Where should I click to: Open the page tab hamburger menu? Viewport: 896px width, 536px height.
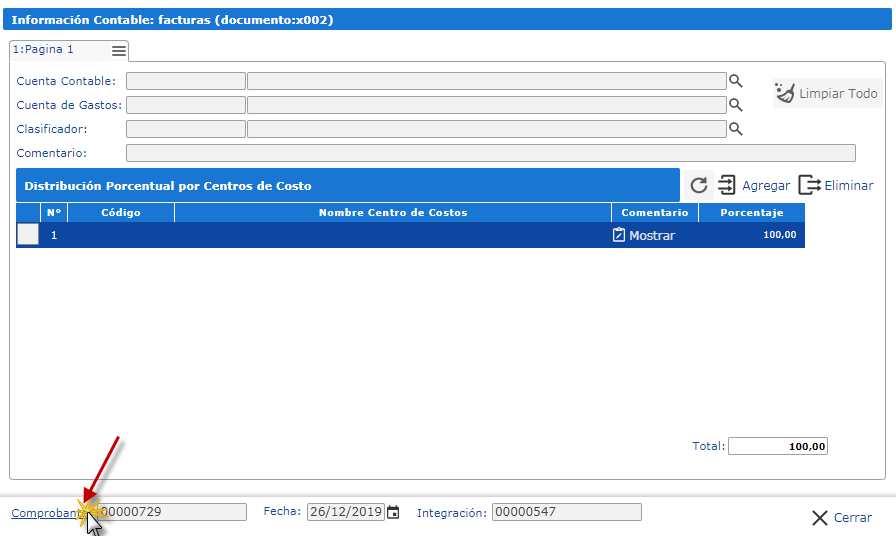coord(119,51)
